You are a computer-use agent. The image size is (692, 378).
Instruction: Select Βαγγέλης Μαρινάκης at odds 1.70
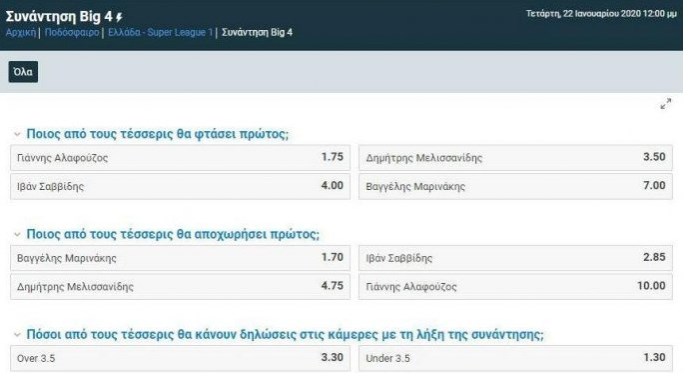[180, 258]
